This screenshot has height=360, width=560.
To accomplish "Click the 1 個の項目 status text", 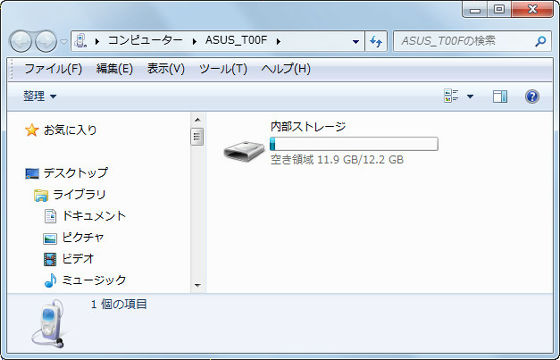I will (119, 304).
